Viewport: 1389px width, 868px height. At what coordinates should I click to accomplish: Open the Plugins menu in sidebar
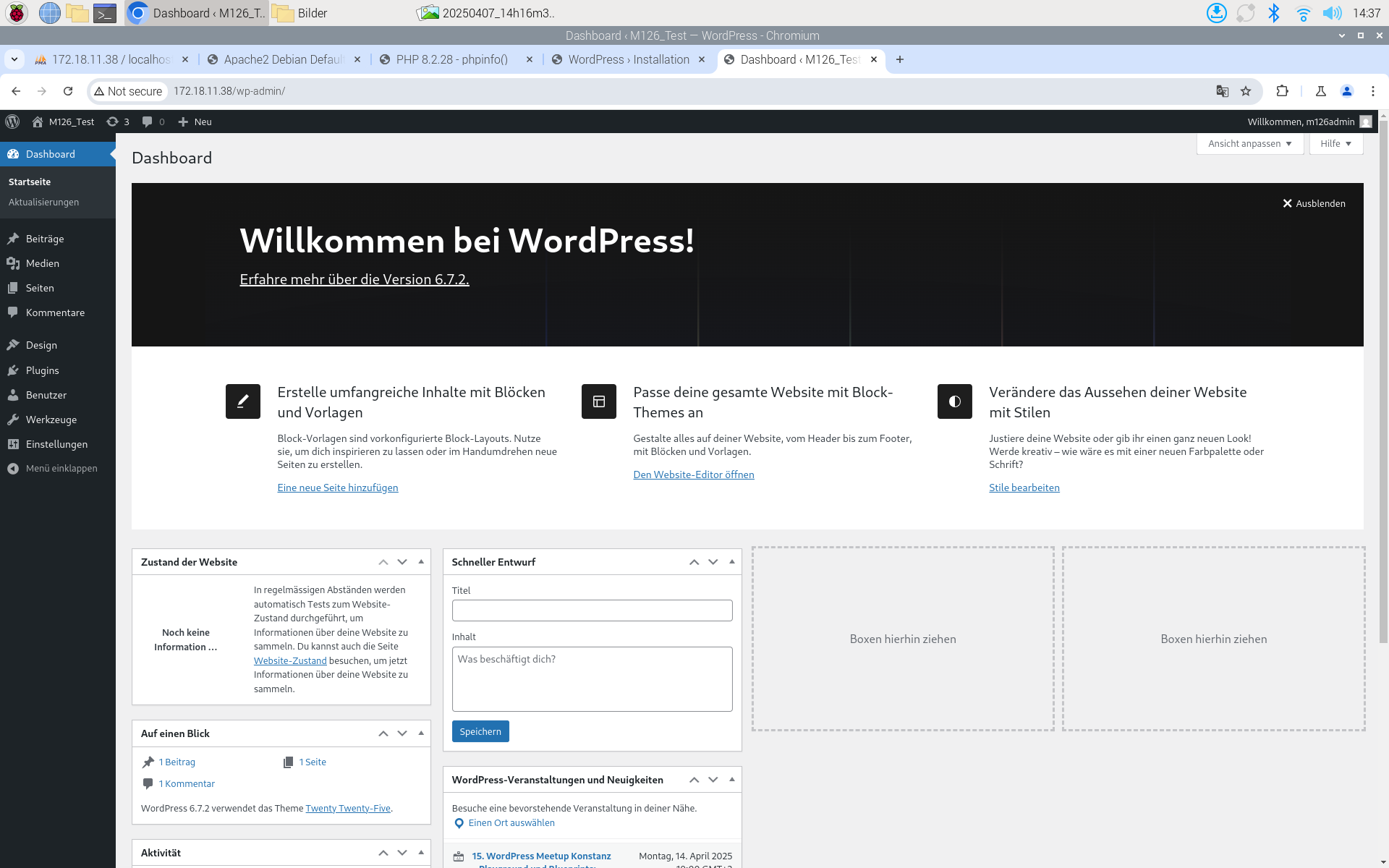[42, 370]
